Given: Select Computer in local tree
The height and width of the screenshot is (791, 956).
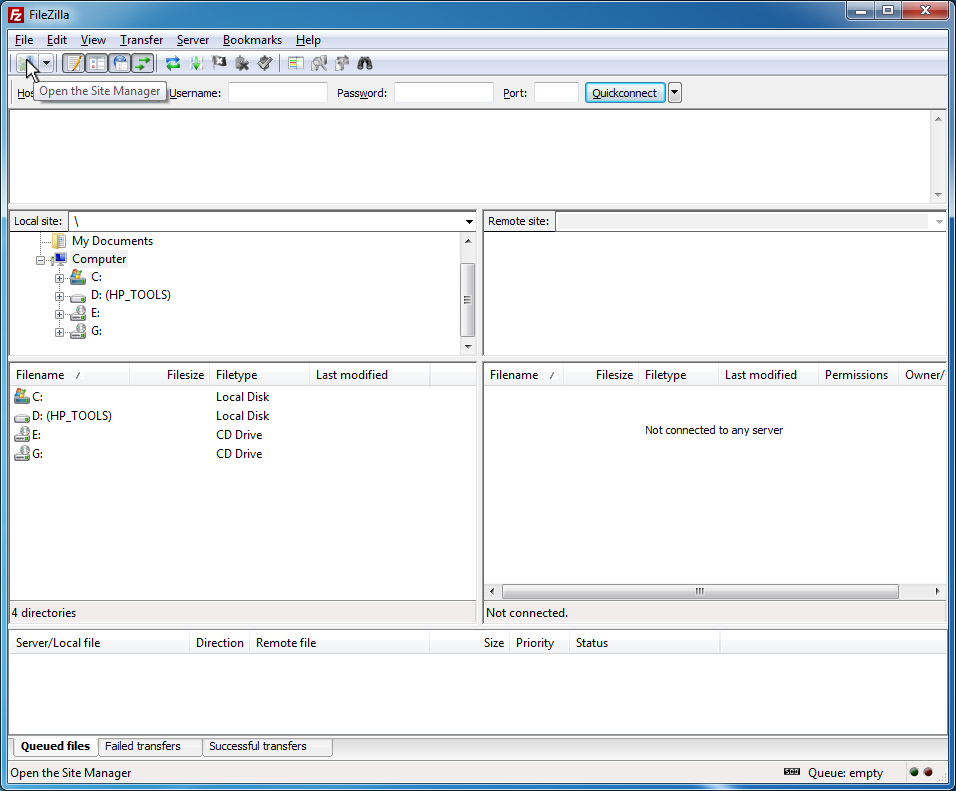Looking at the screenshot, I should click(99, 259).
